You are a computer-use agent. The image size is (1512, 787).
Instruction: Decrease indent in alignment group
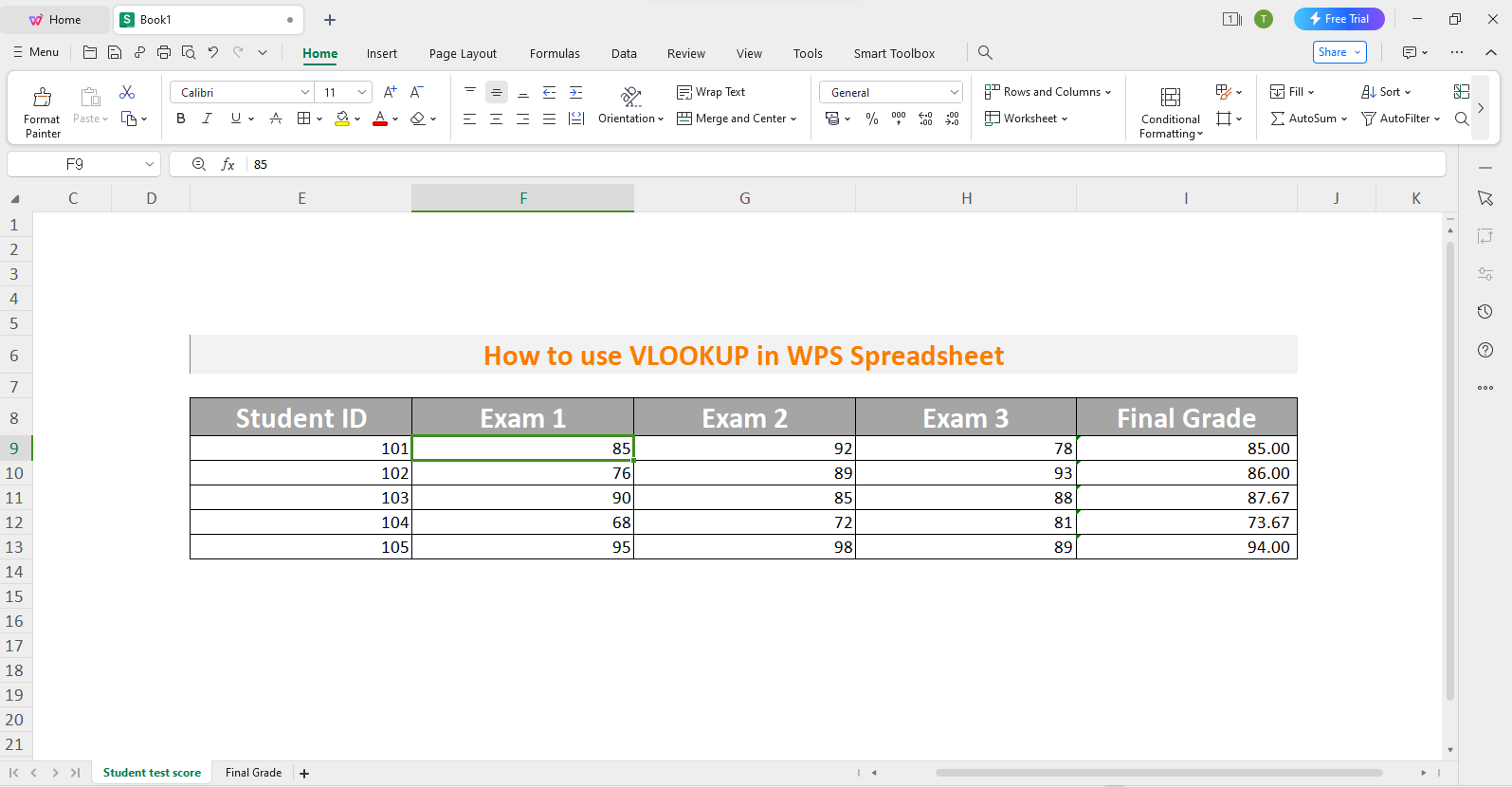[x=549, y=92]
